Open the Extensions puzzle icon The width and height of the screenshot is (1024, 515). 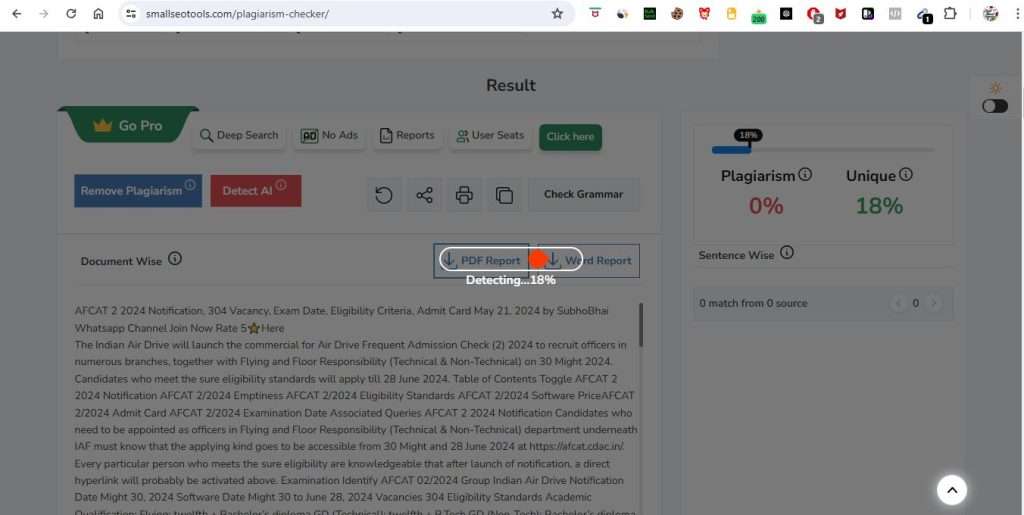[950, 14]
